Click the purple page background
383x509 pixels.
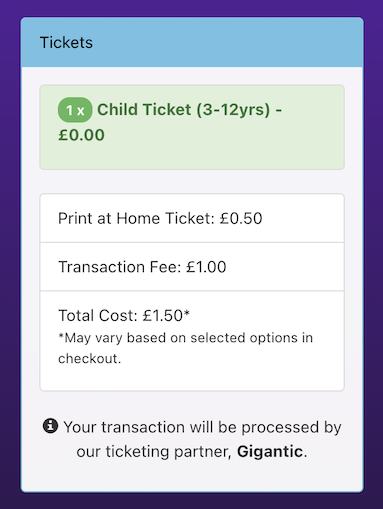click(9, 253)
